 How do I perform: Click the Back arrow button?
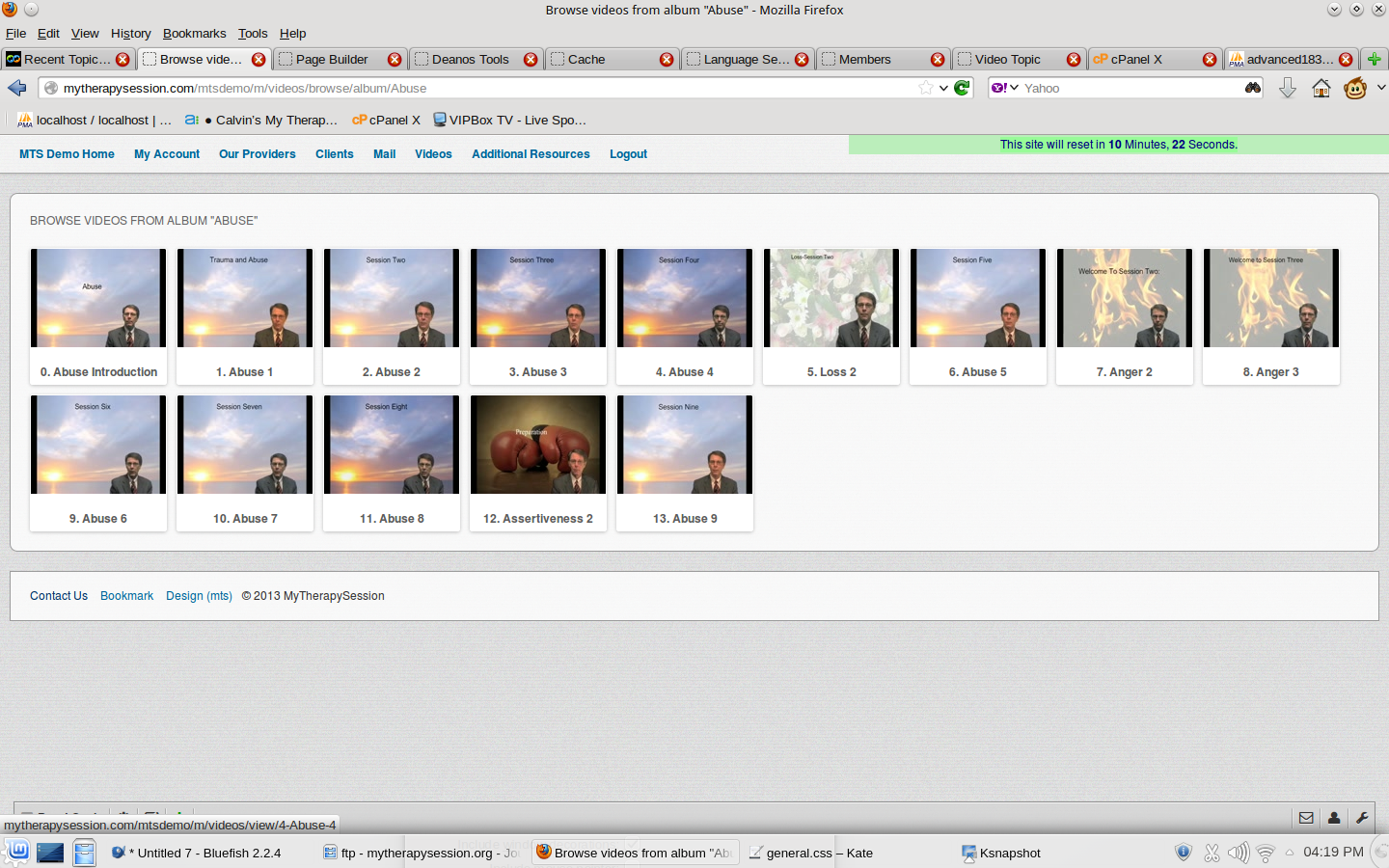(x=16, y=88)
